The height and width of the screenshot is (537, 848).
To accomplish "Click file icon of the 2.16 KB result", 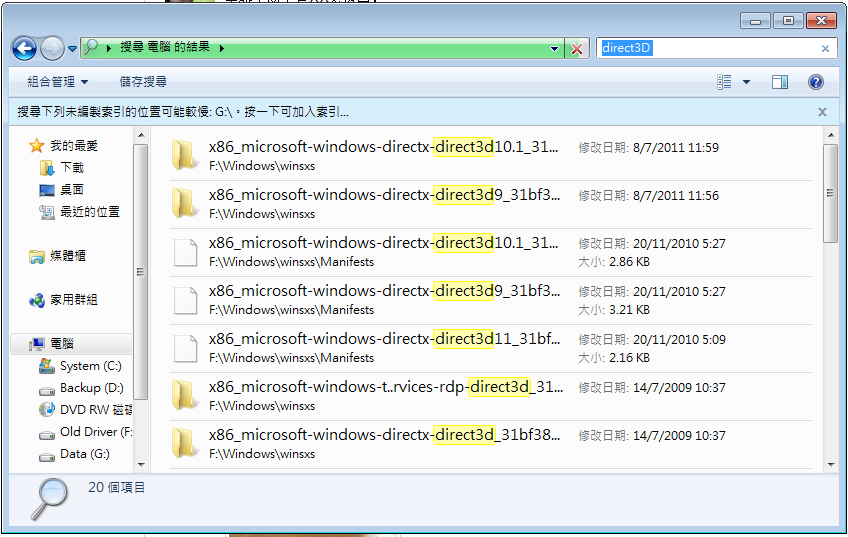I will [185, 349].
